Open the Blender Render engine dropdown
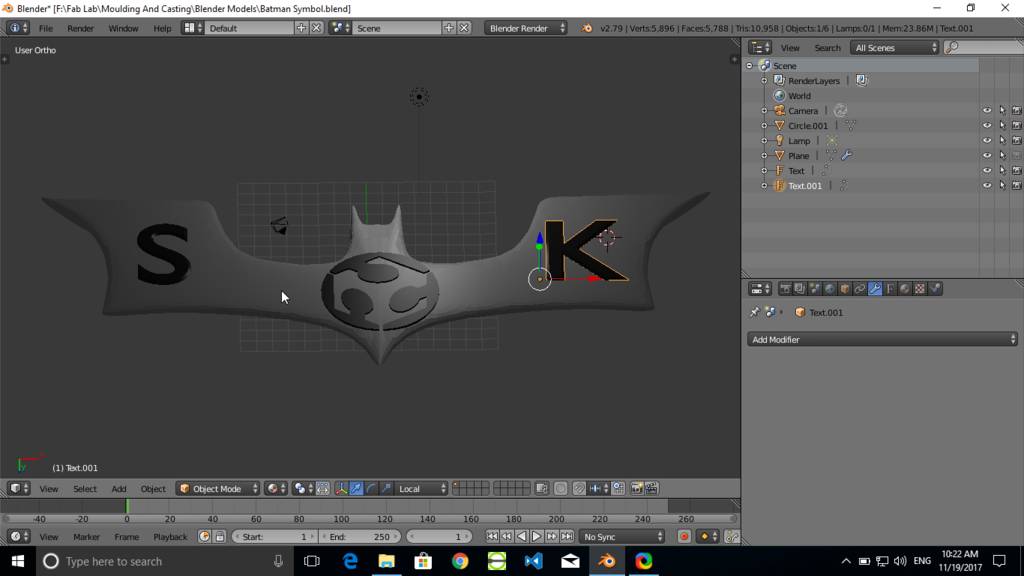The height and width of the screenshot is (576, 1024). click(526, 28)
